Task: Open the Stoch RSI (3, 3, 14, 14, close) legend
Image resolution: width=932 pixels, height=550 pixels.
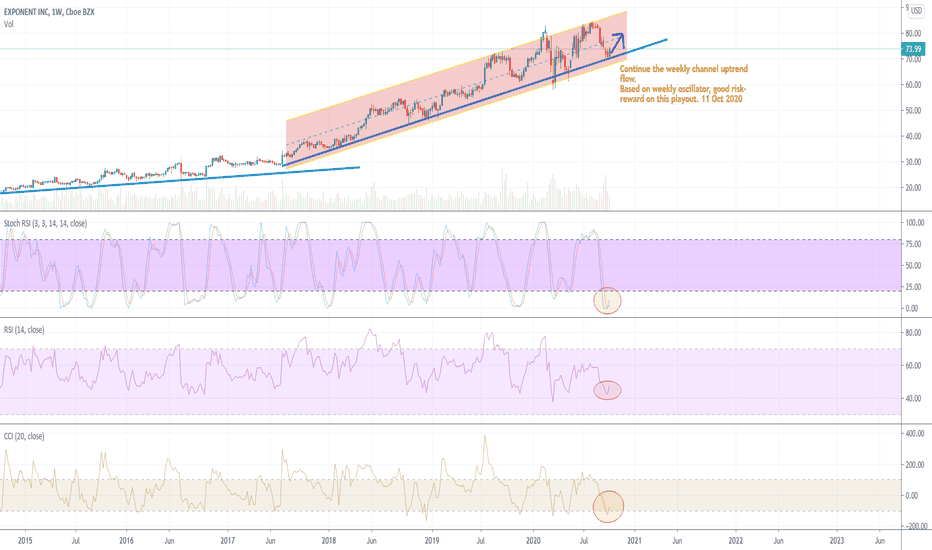Action: 45,224
